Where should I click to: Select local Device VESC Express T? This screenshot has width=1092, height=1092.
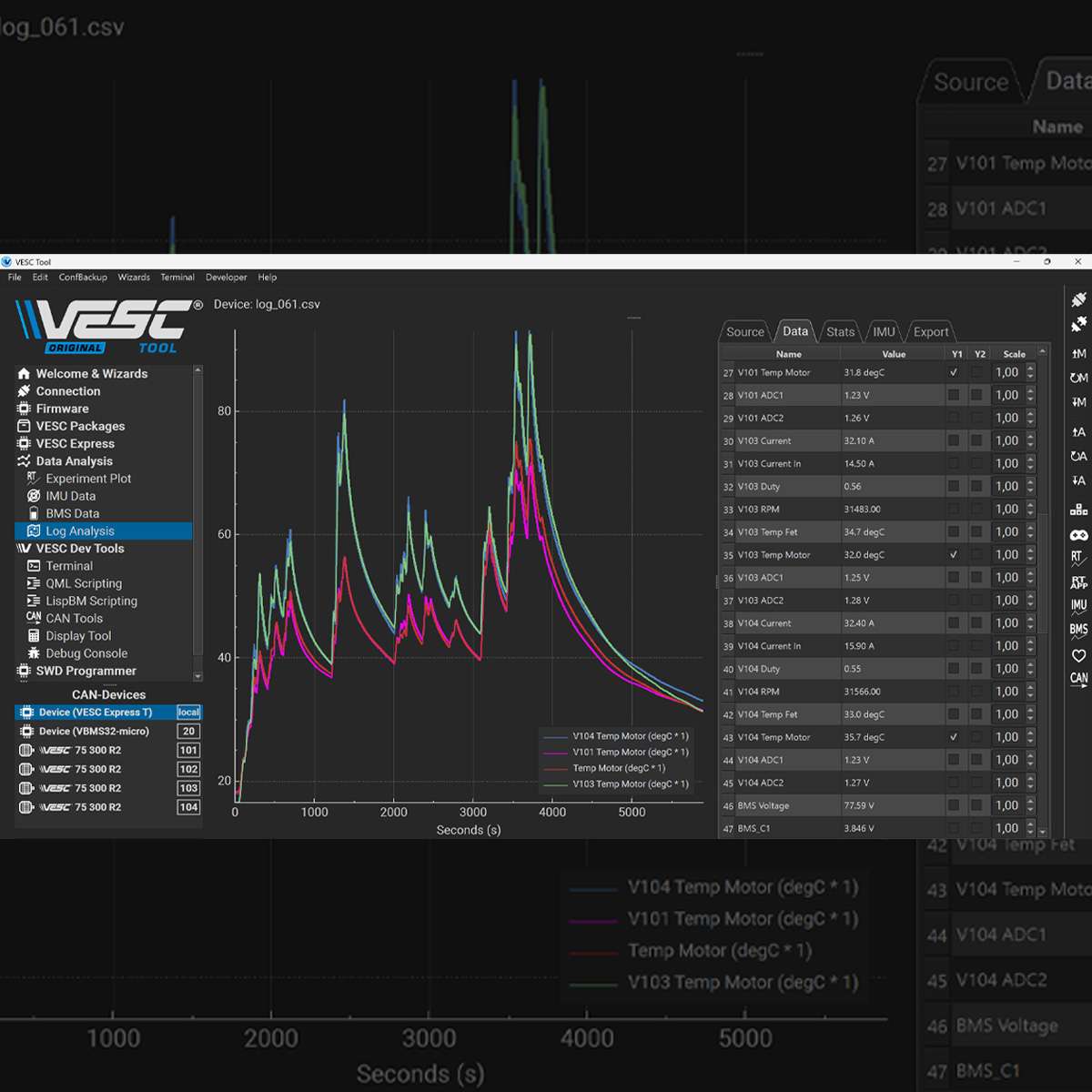point(108,713)
